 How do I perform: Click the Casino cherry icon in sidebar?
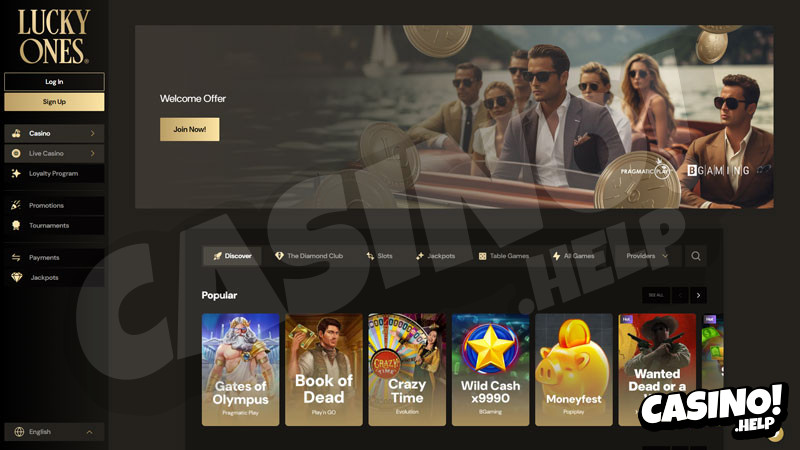(16, 133)
